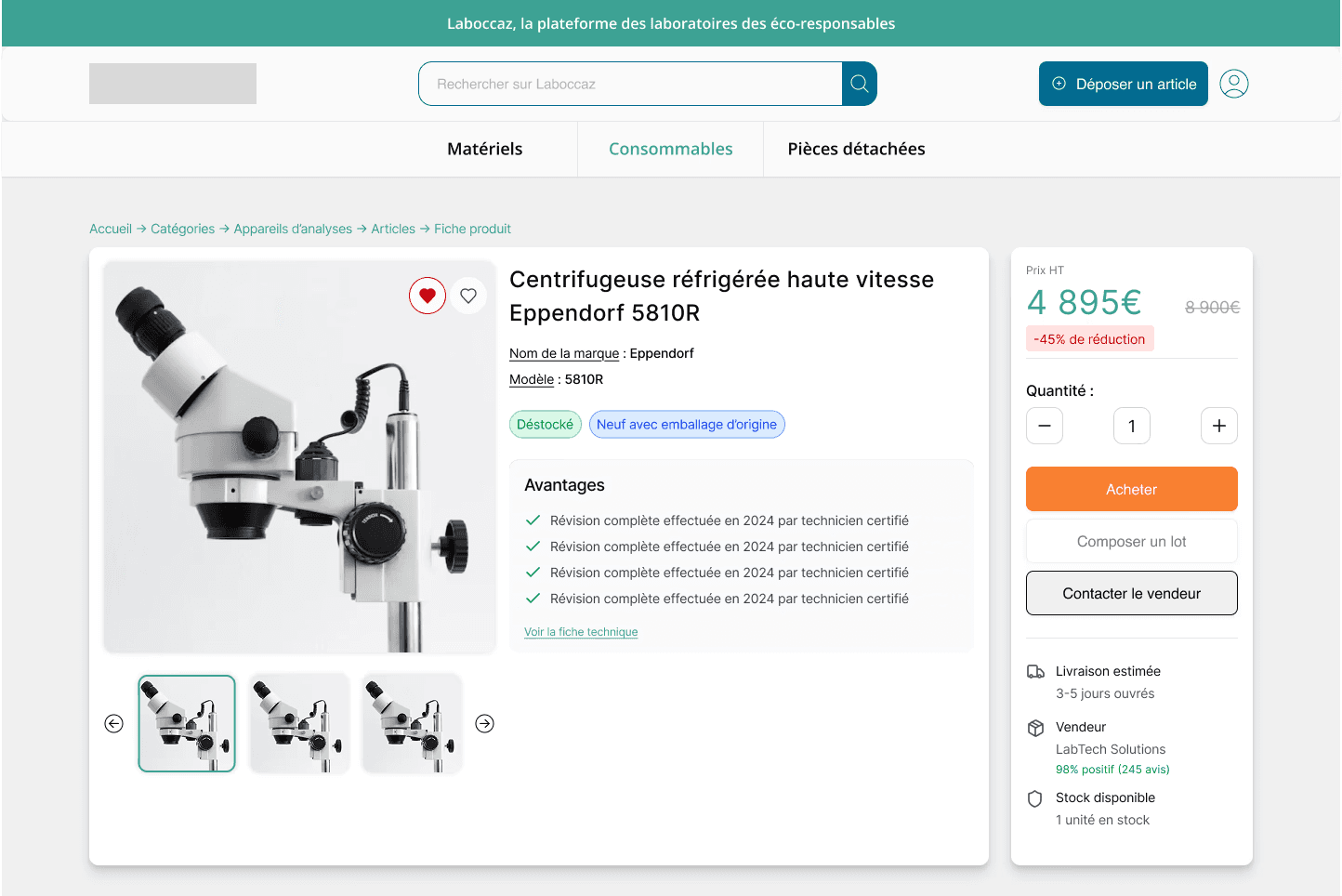Viewport: 1342px width, 896px height.
Task: Click the delivery truck icon
Action: [x=1035, y=671]
